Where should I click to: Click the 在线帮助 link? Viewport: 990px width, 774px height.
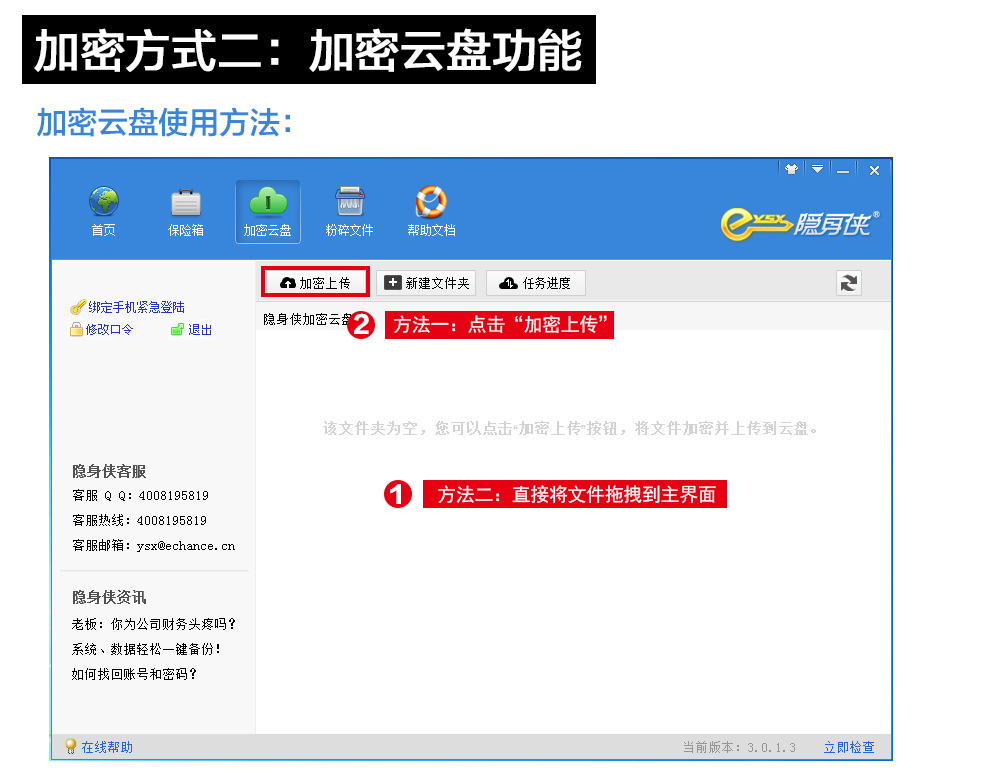pyautogui.click(x=107, y=747)
